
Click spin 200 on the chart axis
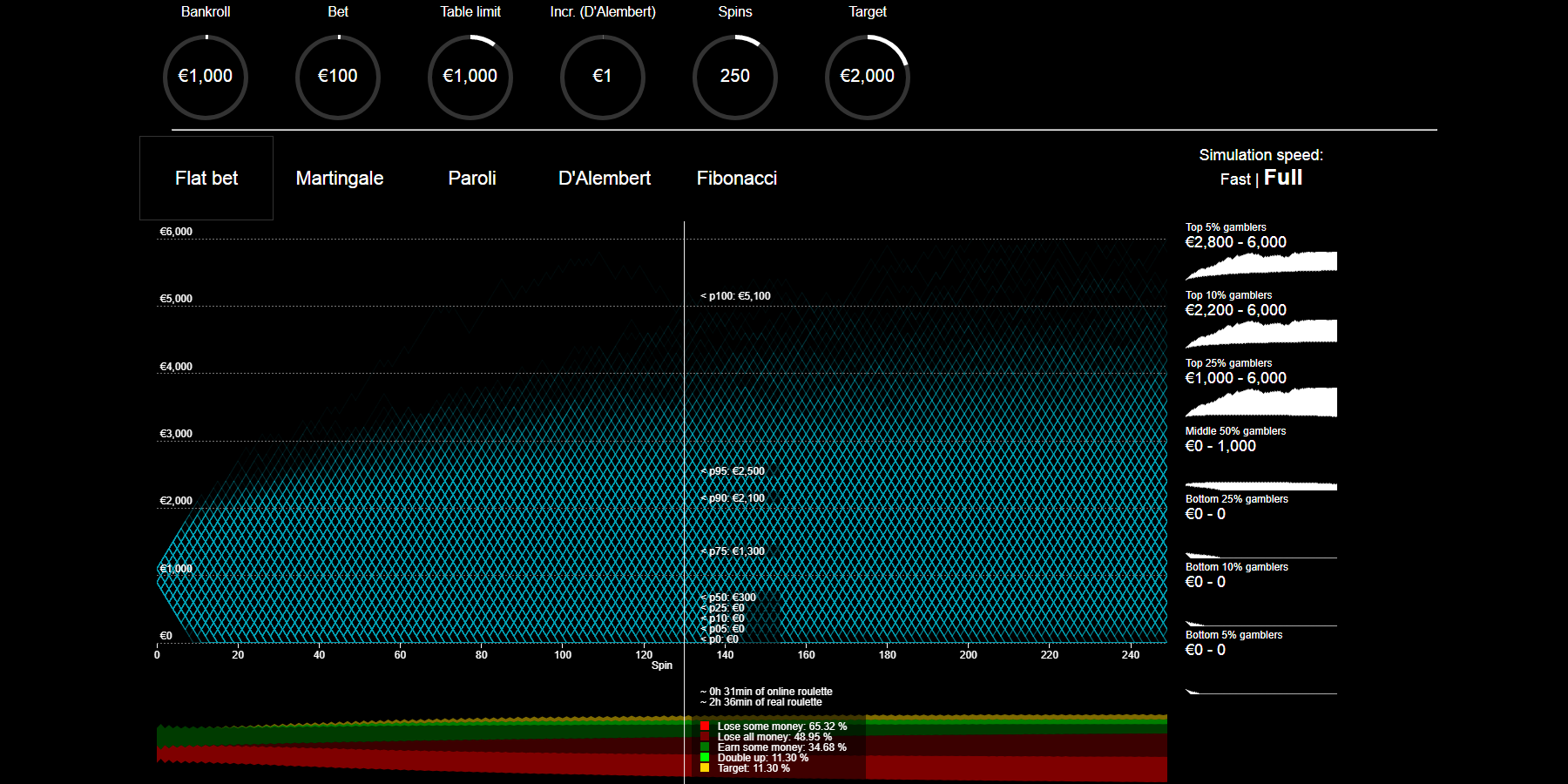coord(968,654)
